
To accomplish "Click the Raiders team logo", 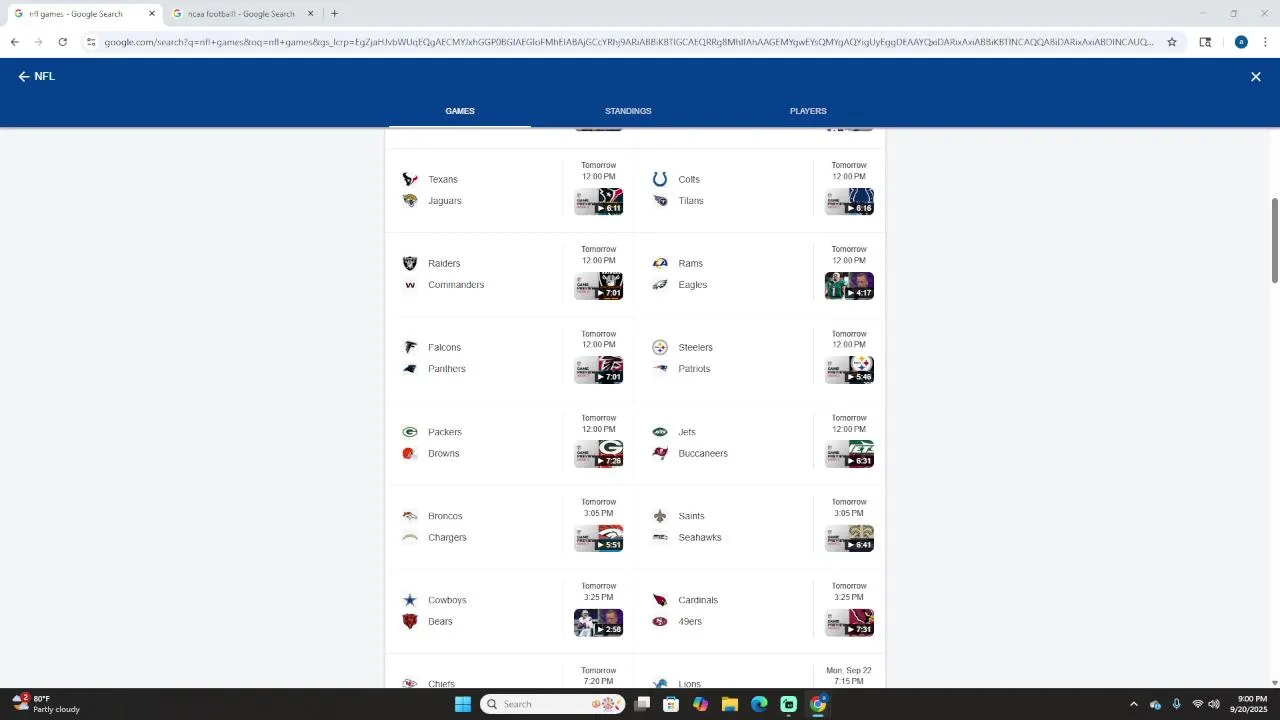I will [410, 263].
